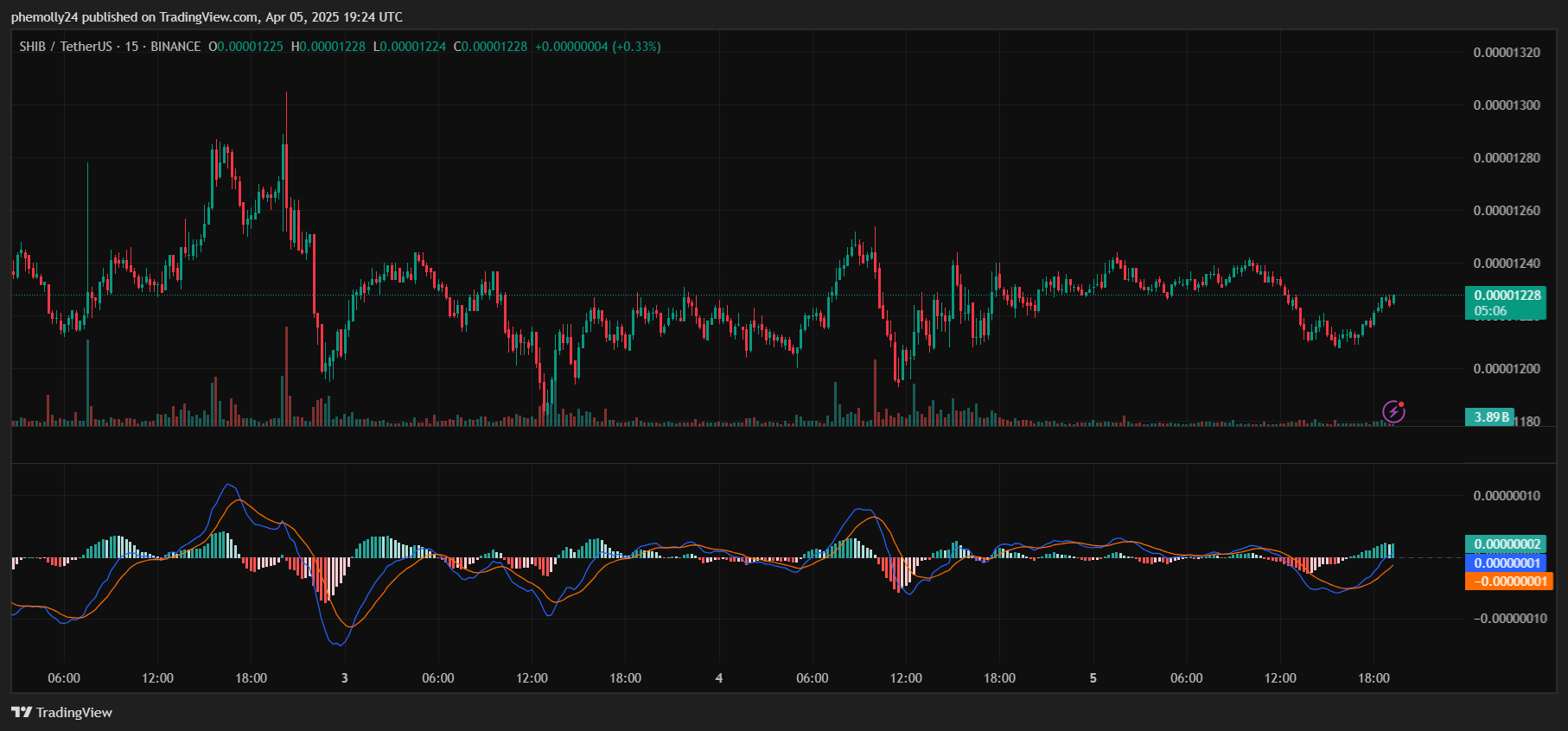Select the 15 interval label in header
This screenshot has width=1568, height=731.
(131, 47)
